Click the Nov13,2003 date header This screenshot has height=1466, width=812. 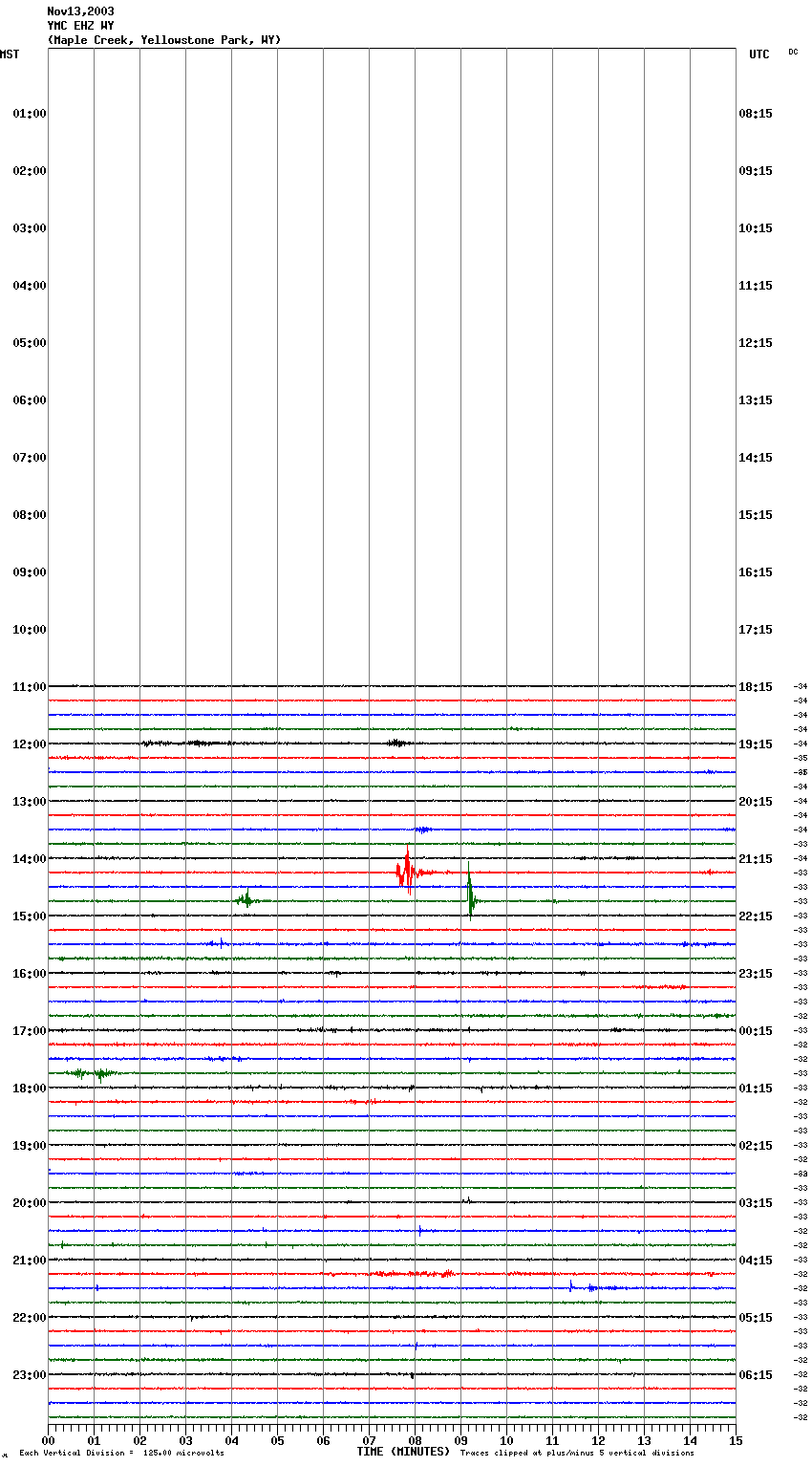[80, 11]
